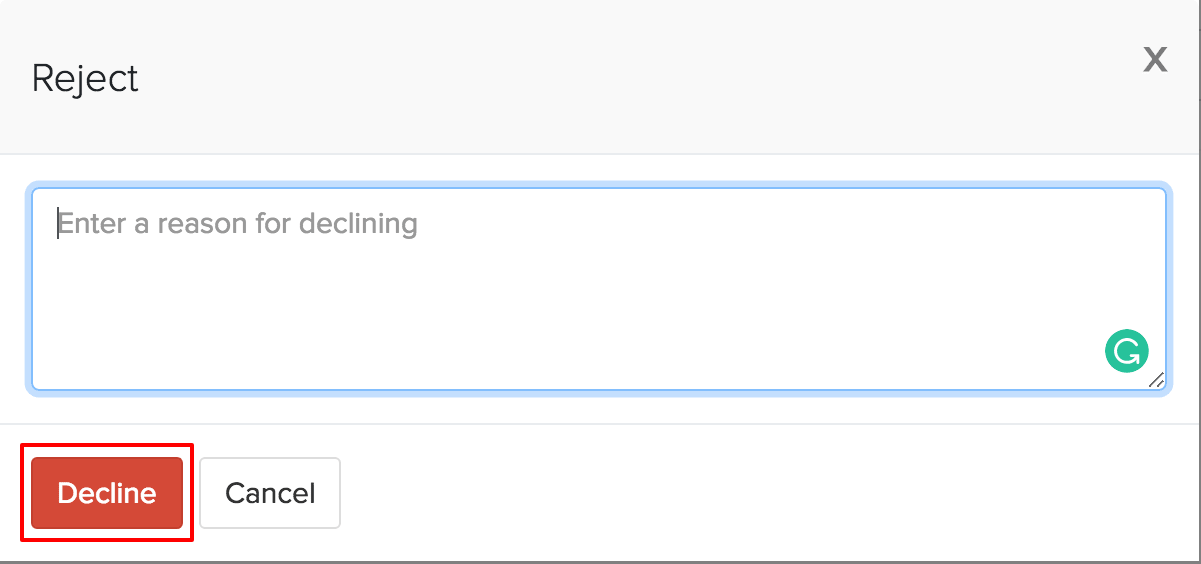Abort declining with the Cancel button
Viewport: 1201px width, 564px height.
tap(270, 493)
